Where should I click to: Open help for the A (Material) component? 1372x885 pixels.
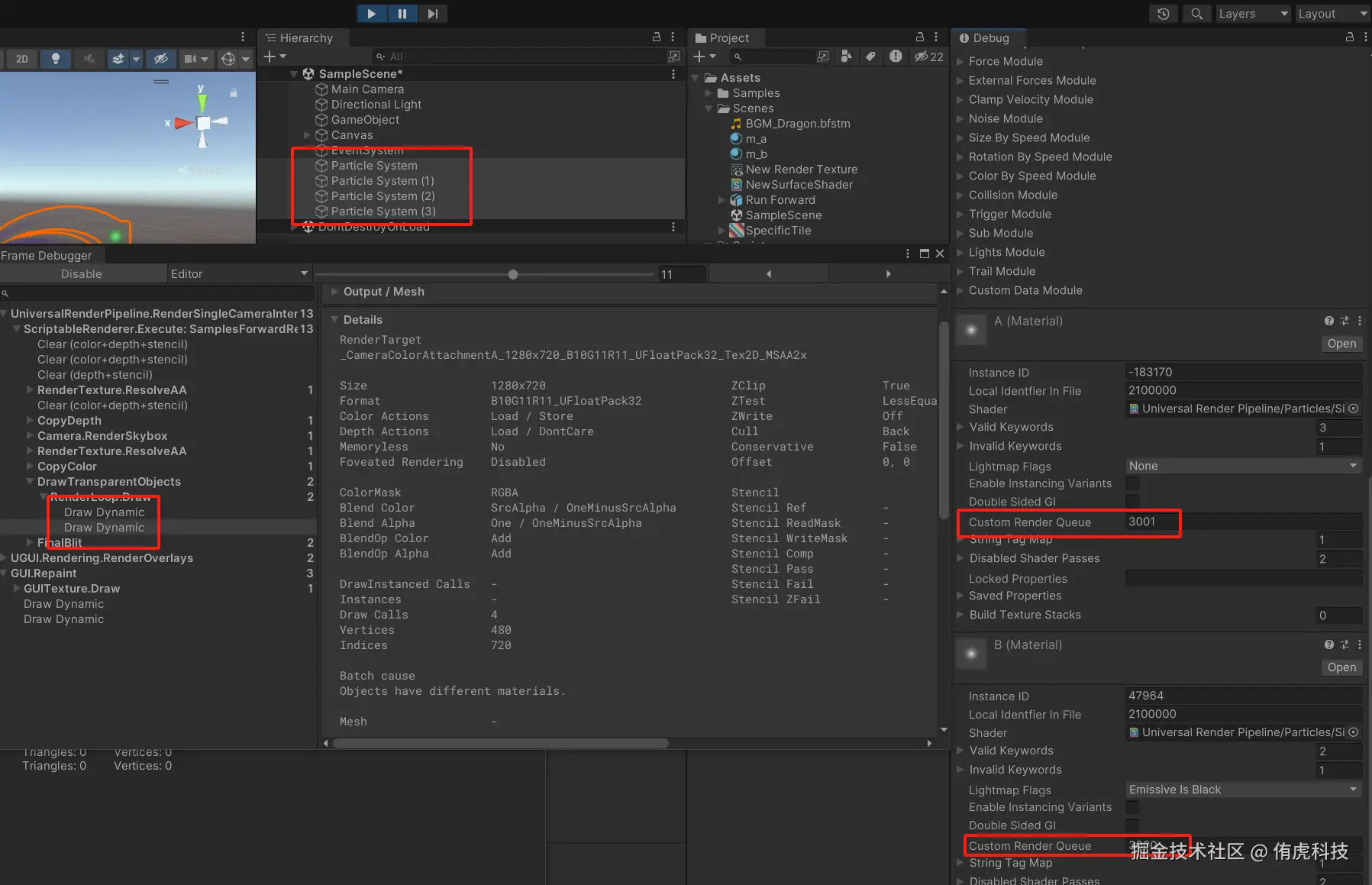1329,321
